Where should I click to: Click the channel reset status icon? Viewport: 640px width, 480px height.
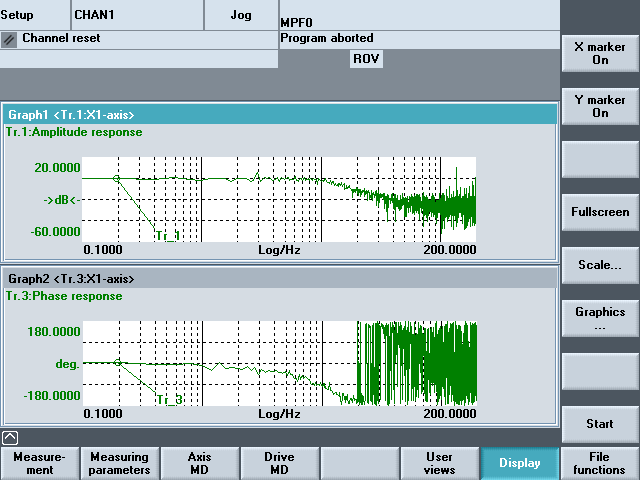coord(9,40)
